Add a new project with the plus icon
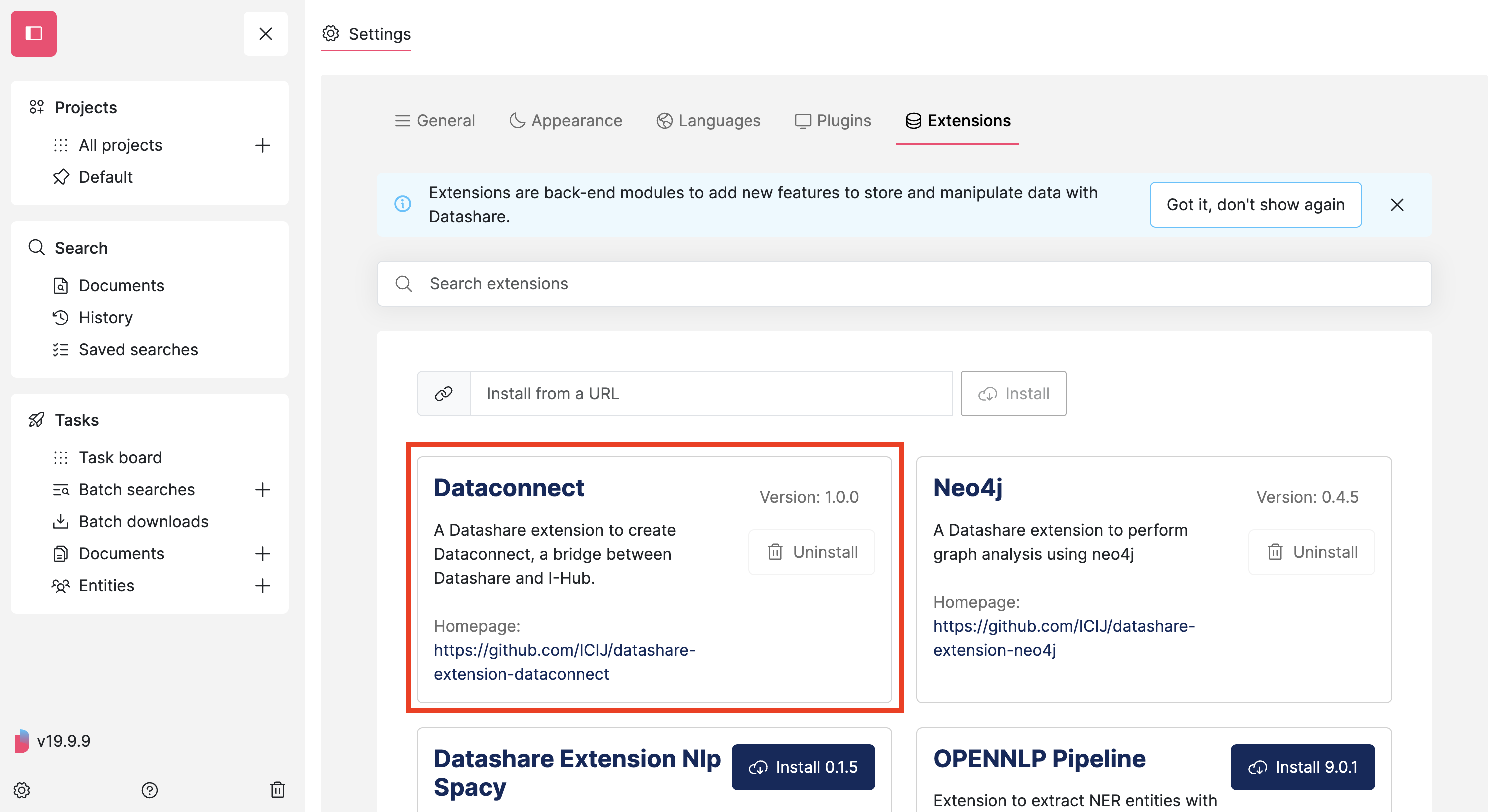The width and height of the screenshot is (1497, 812). point(263,145)
